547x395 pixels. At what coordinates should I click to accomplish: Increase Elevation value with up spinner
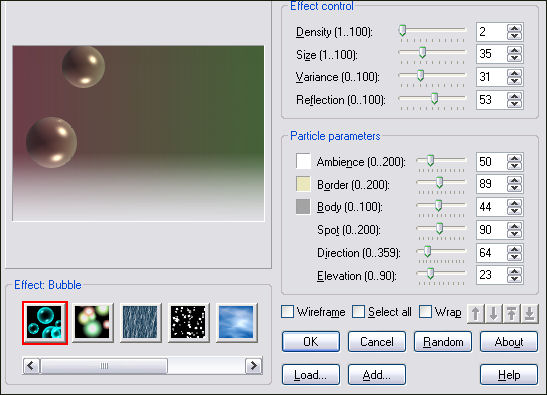point(515,271)
